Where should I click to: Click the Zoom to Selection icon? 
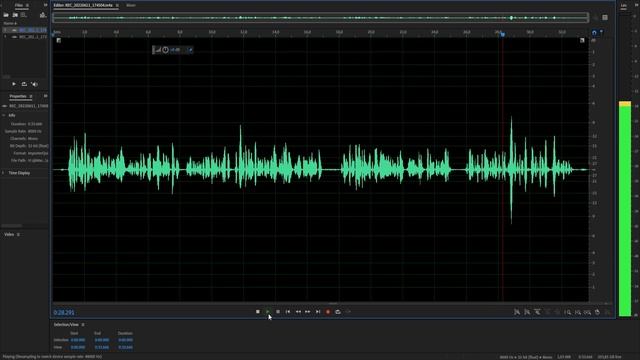pyautogui.click(x=587, y=312)
